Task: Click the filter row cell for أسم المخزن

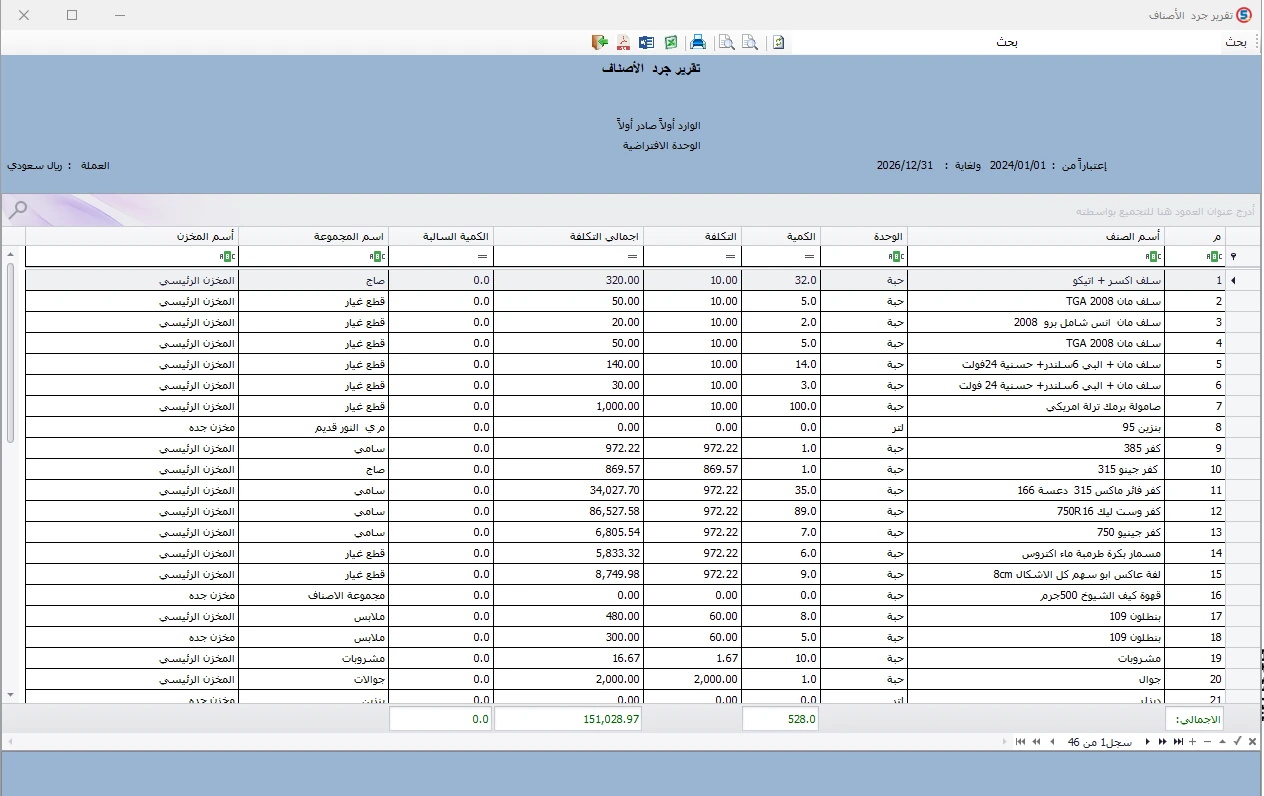Action: tap(132, 256)
